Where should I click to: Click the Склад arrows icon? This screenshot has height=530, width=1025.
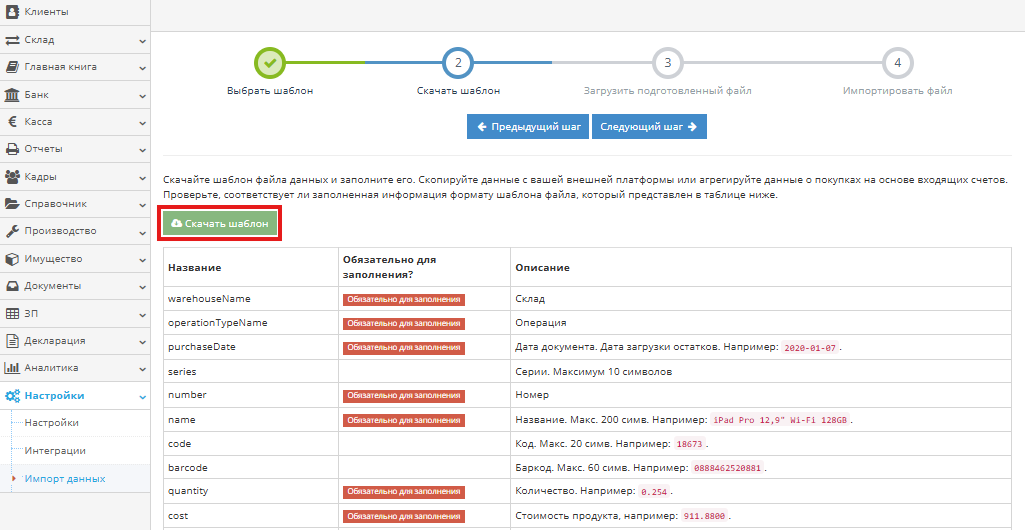pyautogui.click(x=13, y=40)
